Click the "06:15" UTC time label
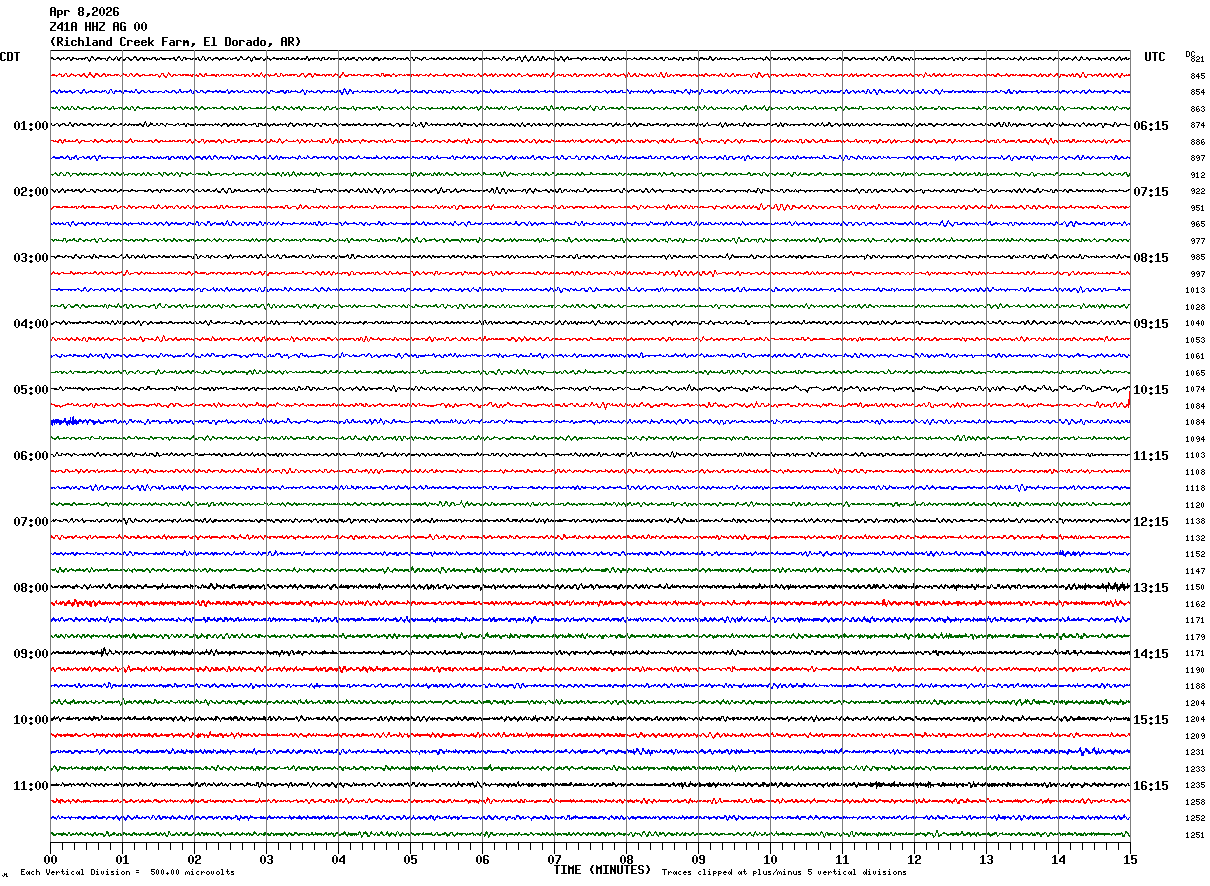This screenshot has width=1210, height=886. point(1150,126)
